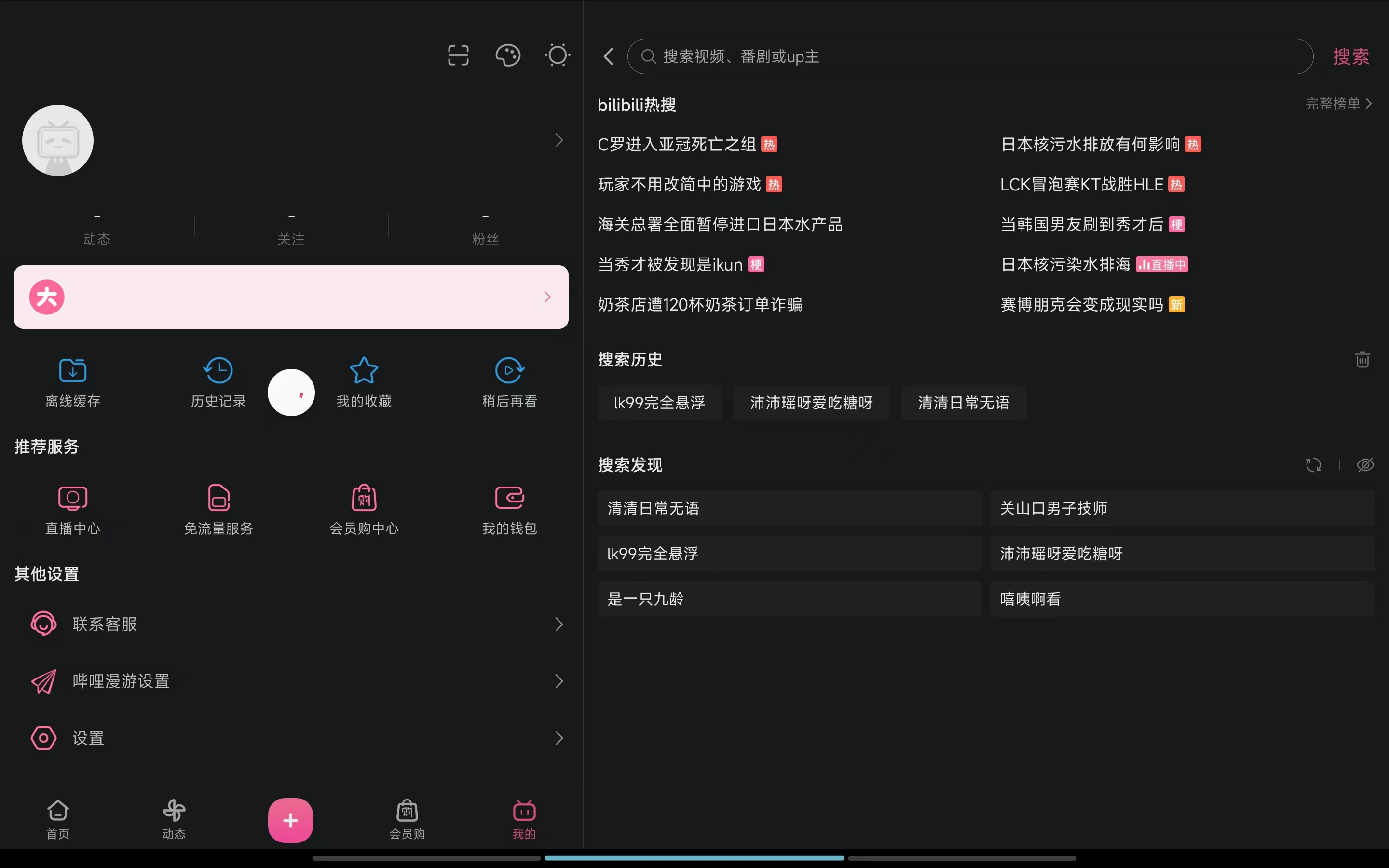1389x868 pixels.
Task: Toggle night mode with the sun icon
Action: [x=557, y=54]
